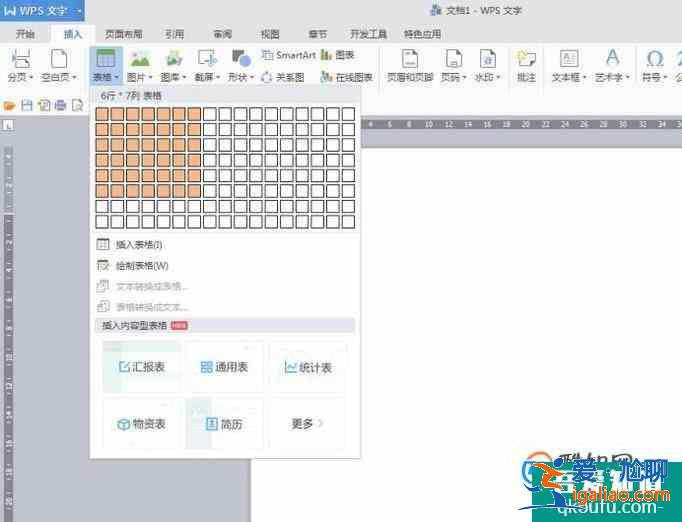Image resolution: width=682 pixels, height=522 pixels.
Task: Click the save disk icon in quick toolbar
Action: coord(27,105)
